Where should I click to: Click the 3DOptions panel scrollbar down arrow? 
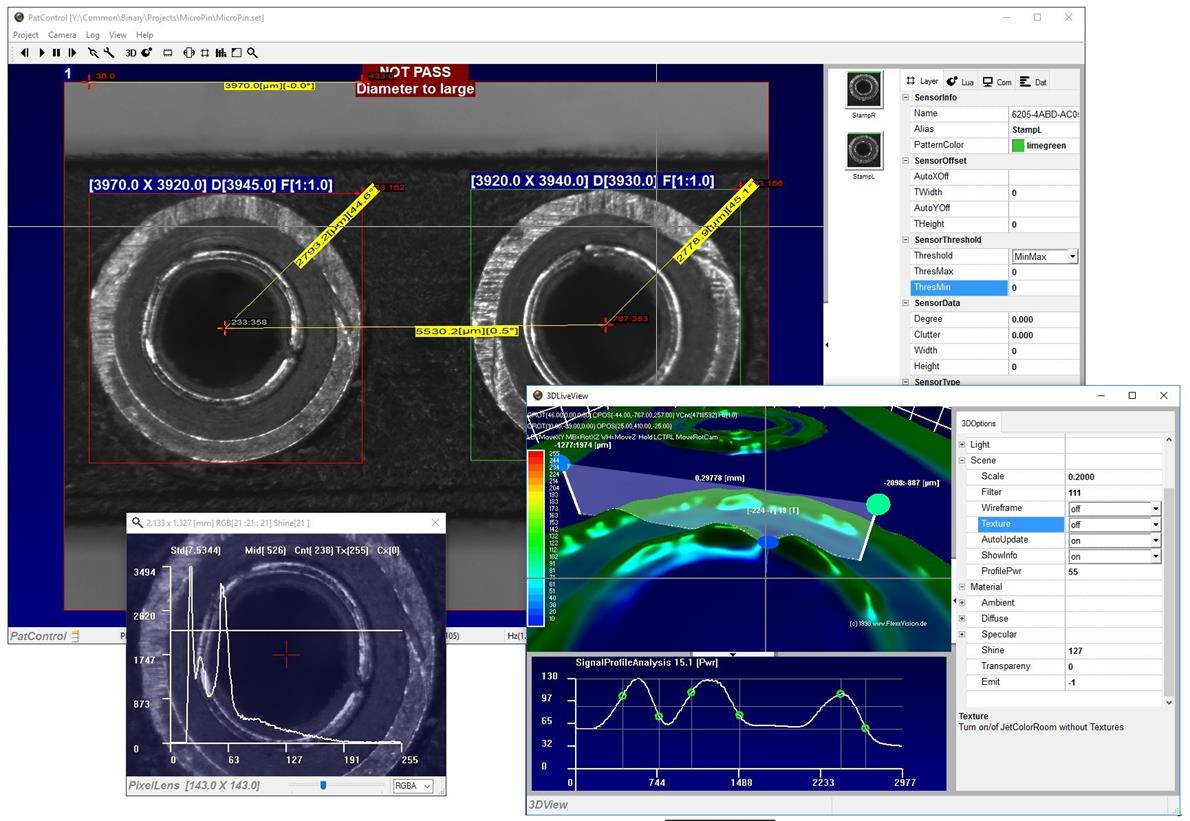1169,703
